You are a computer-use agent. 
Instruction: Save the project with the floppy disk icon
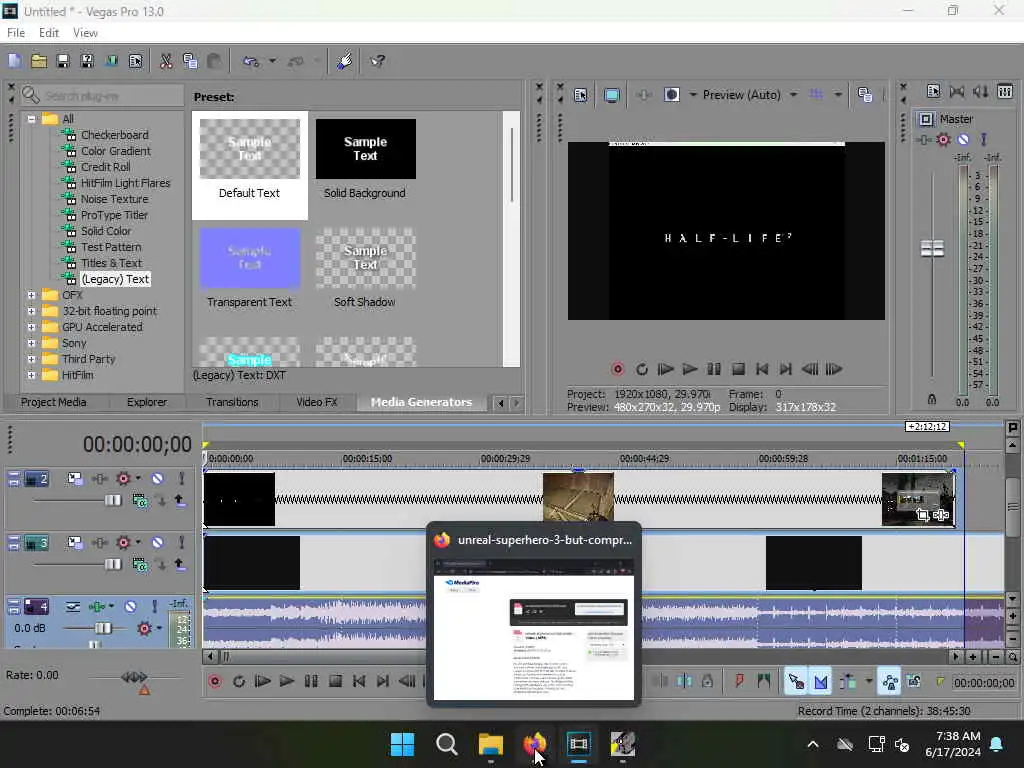[x=63, y=61]
